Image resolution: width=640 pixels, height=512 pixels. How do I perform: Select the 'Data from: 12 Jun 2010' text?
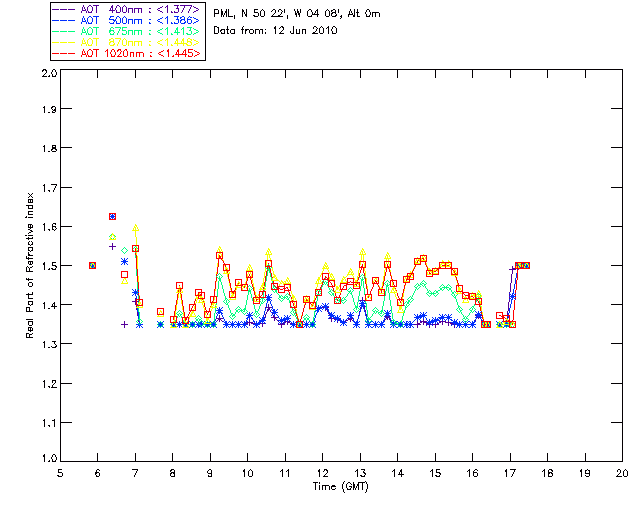tap(275, 30)
